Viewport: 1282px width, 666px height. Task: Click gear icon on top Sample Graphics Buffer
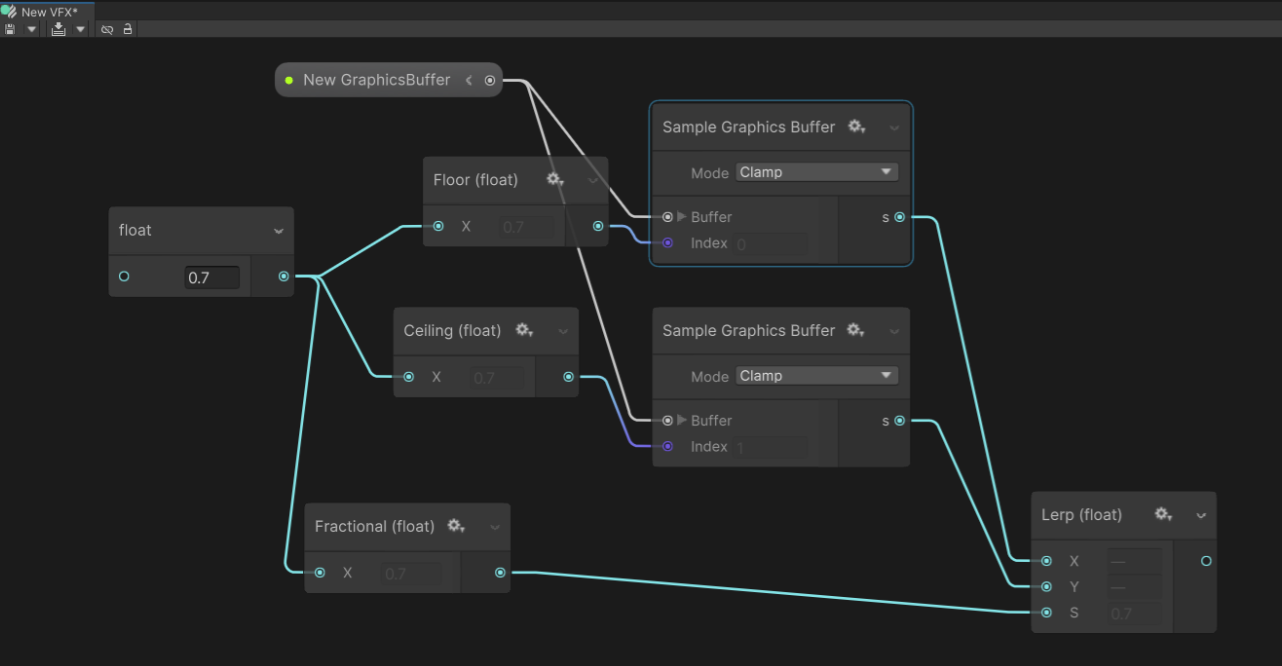tap(856, 127)
